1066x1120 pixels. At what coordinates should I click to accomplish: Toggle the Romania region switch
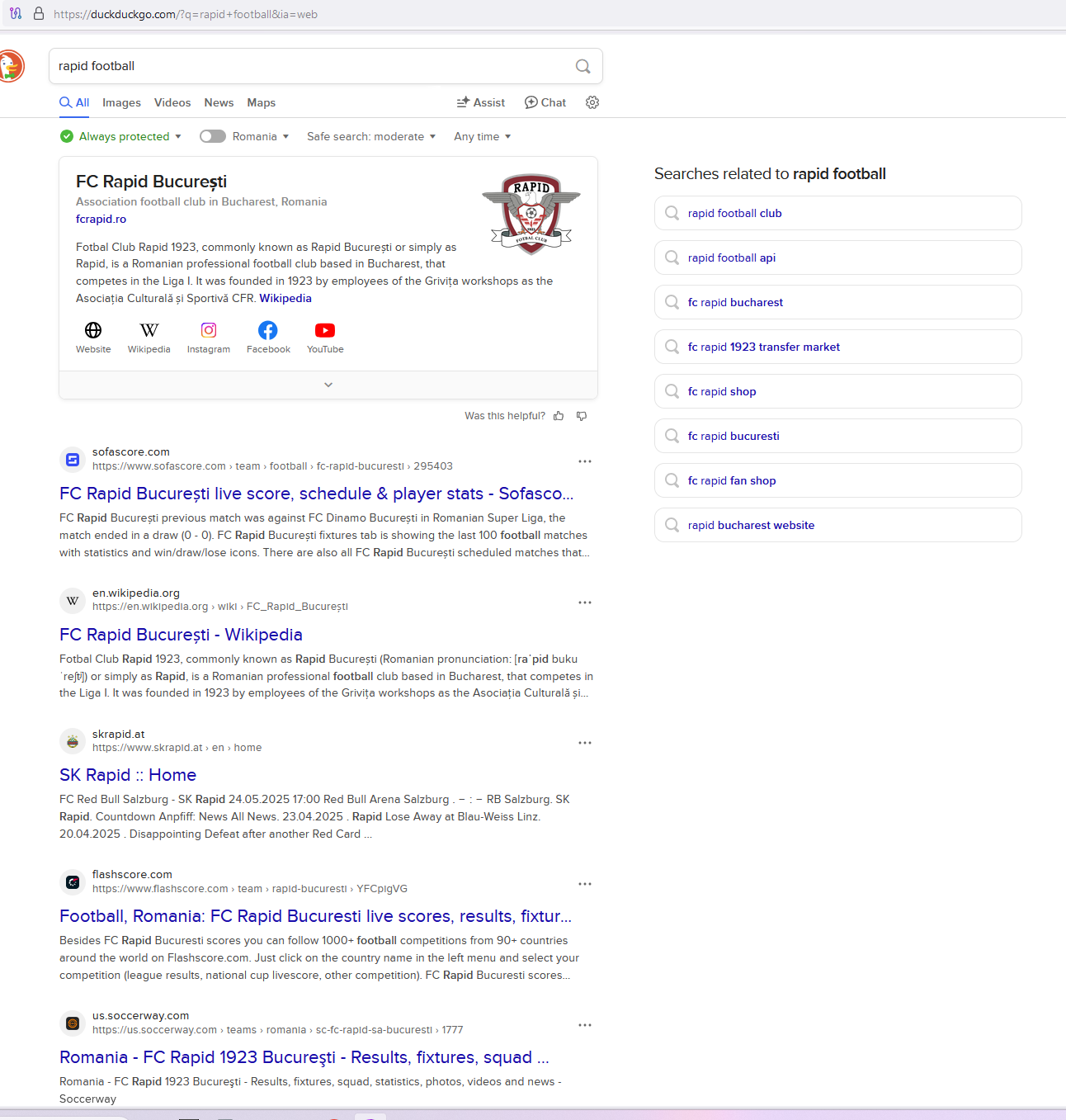click(213, 136)
